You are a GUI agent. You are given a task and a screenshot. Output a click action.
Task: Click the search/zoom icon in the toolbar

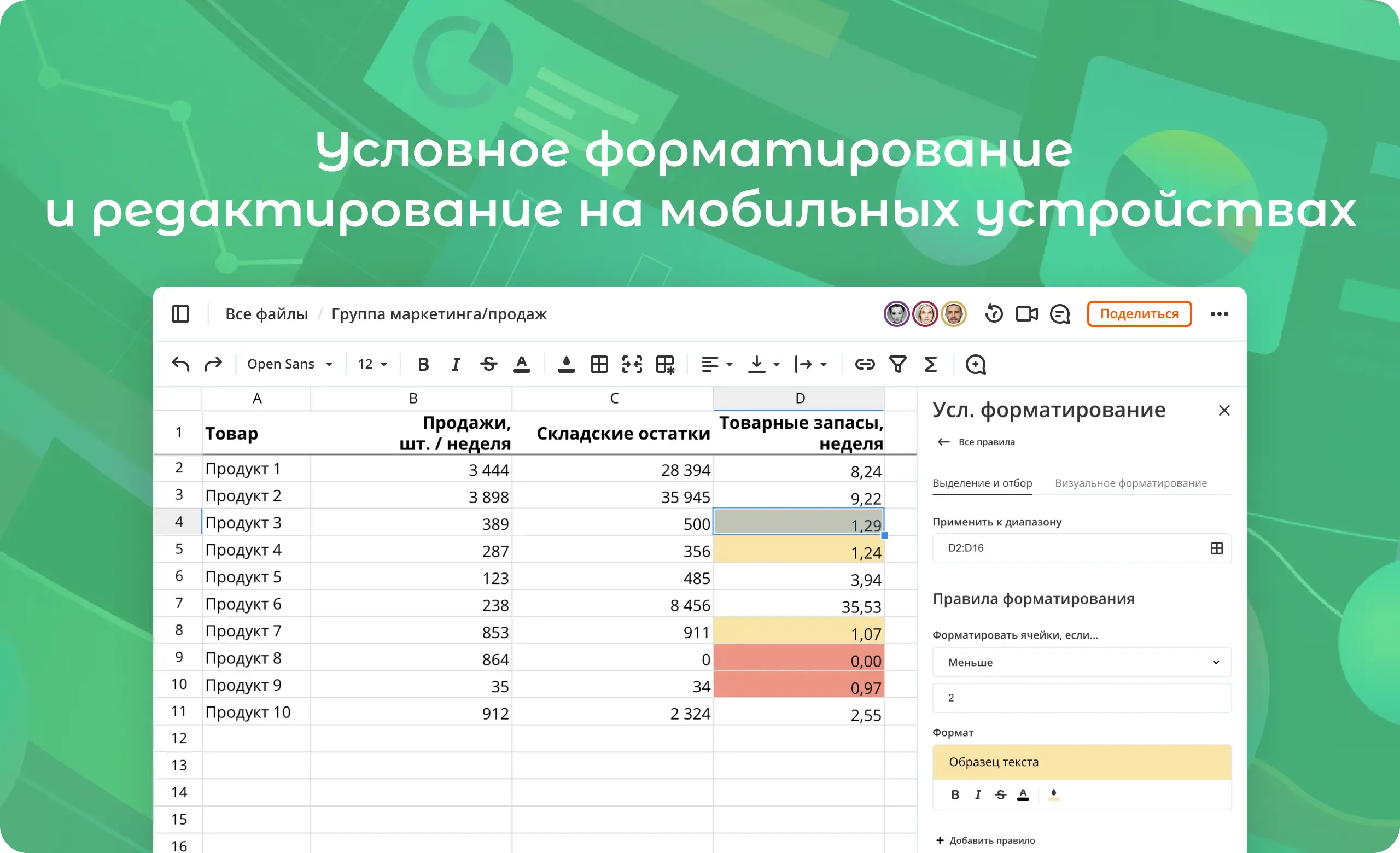(975, 365)
